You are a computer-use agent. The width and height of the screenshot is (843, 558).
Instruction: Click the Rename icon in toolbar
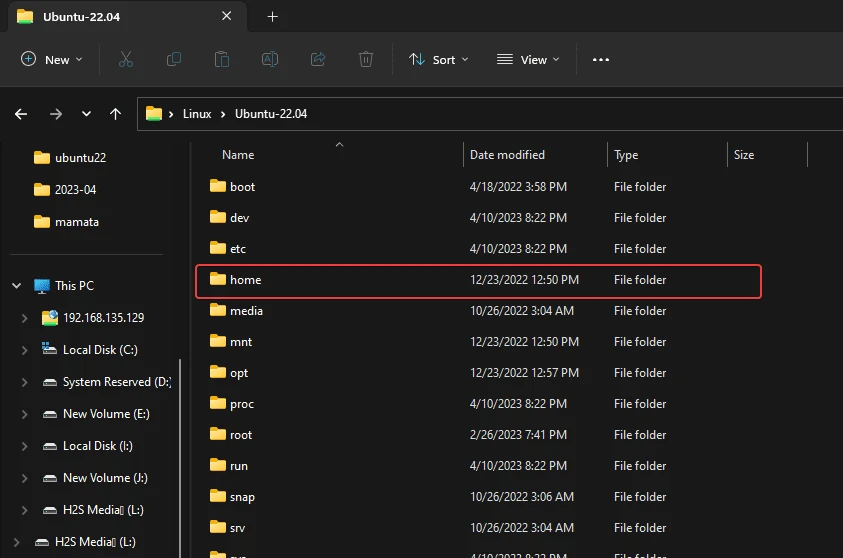270,60
